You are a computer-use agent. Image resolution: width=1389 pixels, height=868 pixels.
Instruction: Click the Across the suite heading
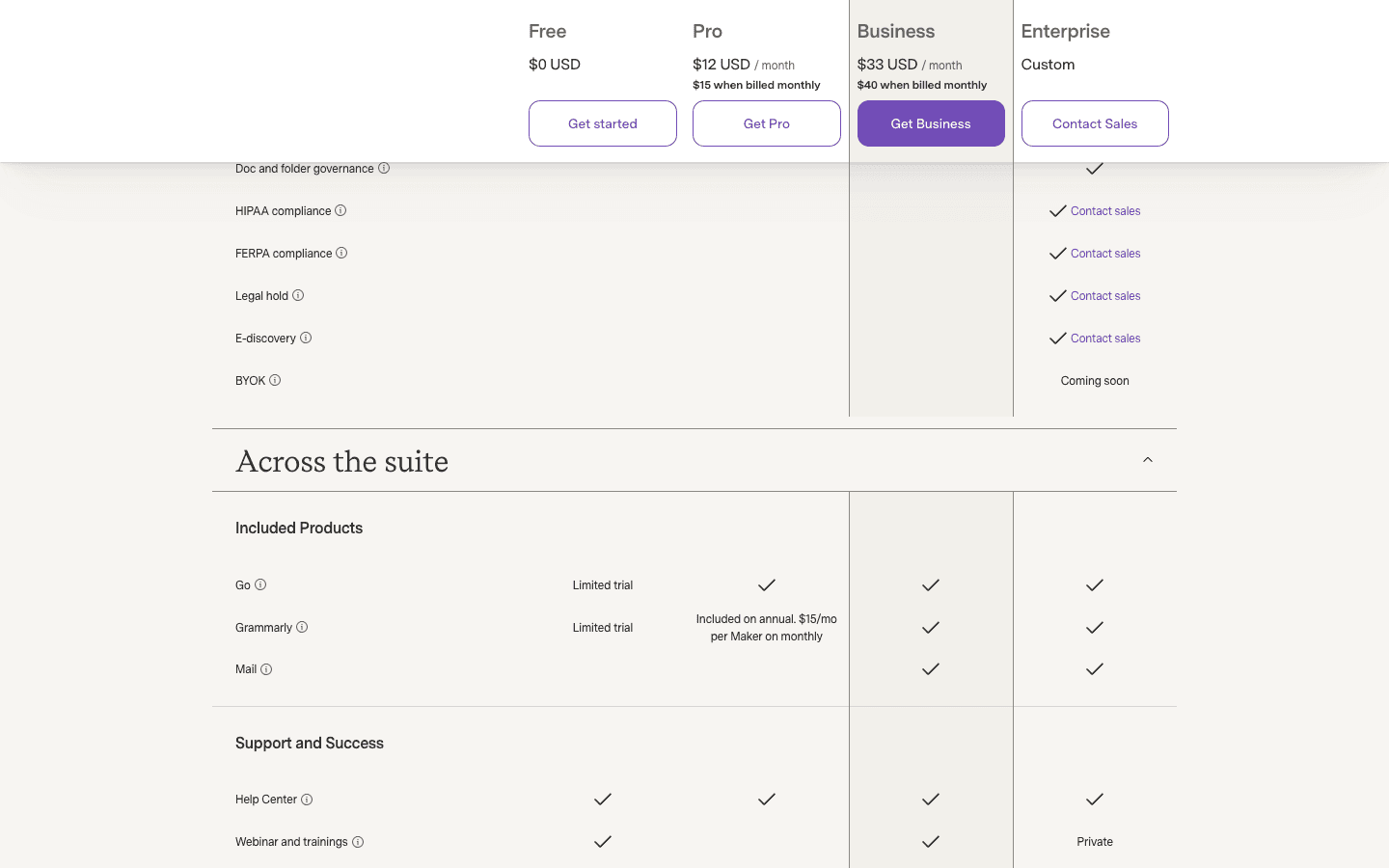[x=342, y=461]
